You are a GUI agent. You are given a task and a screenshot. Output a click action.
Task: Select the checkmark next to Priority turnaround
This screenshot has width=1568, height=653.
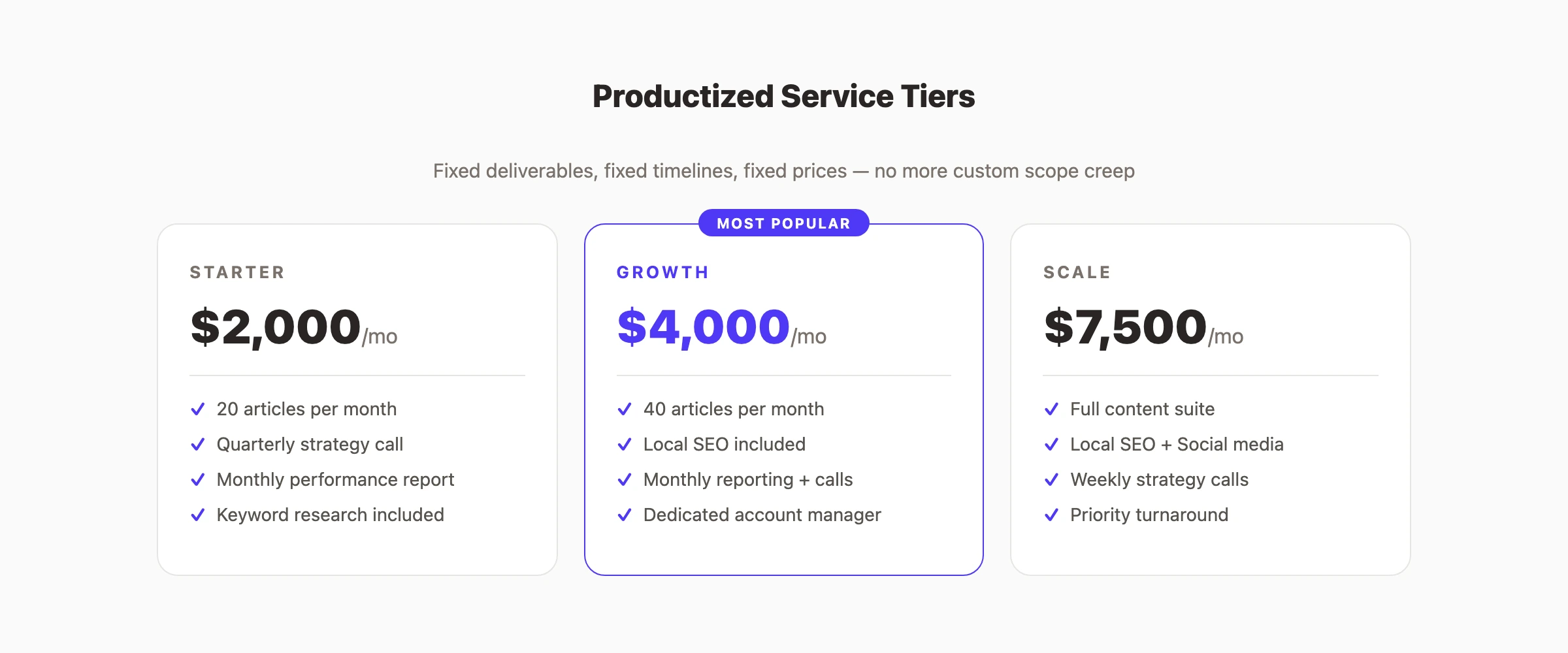tap(1051, 515)
